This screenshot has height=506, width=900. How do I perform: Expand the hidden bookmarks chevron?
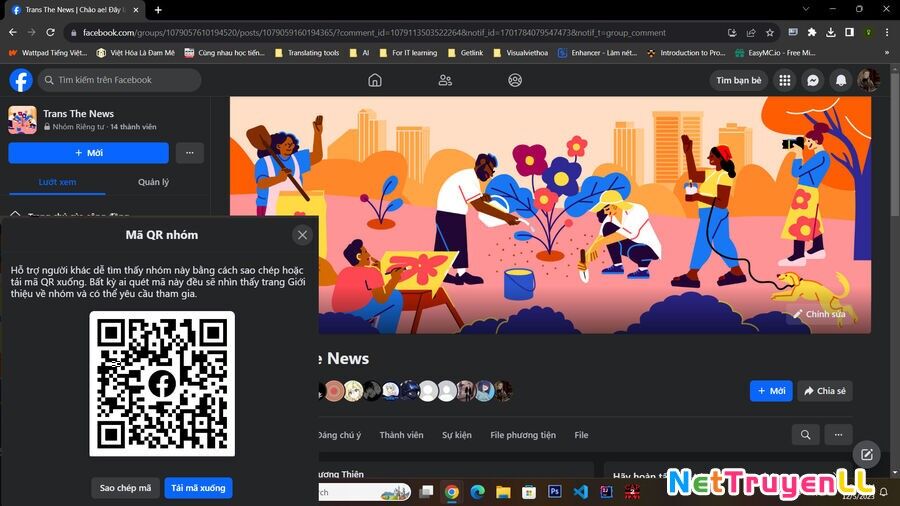coord(887,53)
